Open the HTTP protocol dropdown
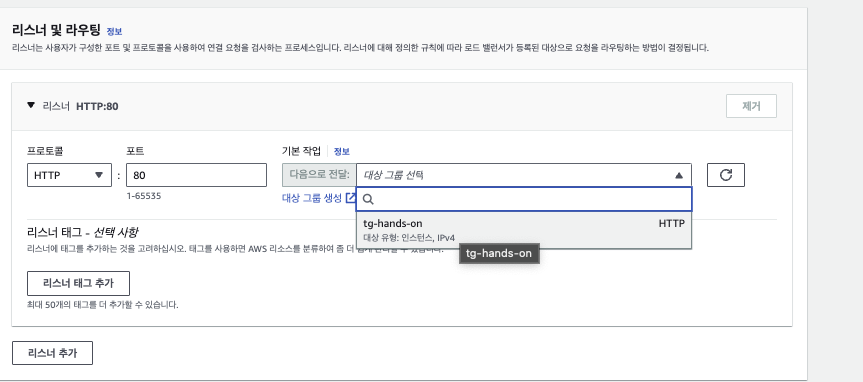This screenshot has height=382, width=863. tap(69, 175)
